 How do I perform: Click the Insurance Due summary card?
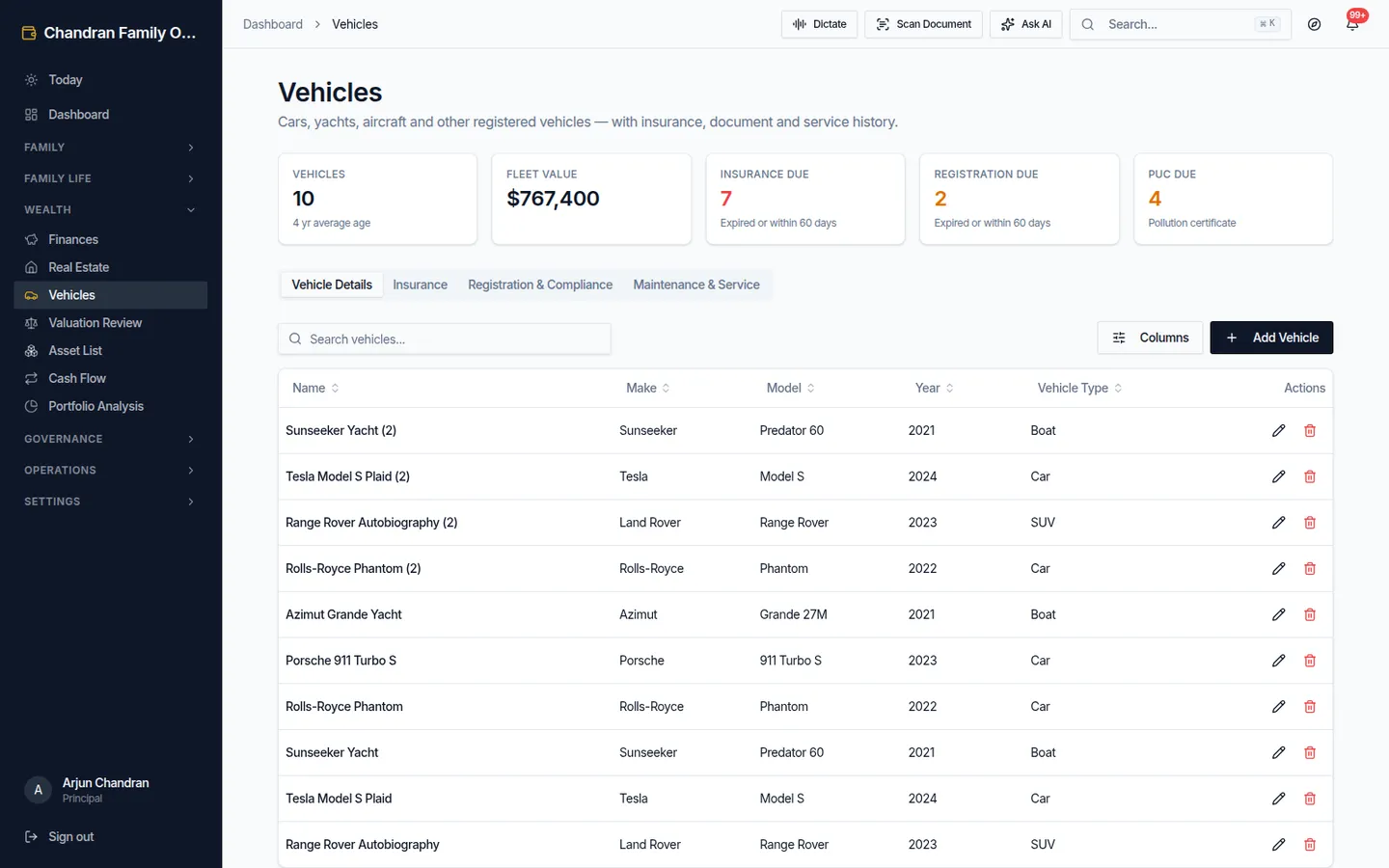pos(805,199)
